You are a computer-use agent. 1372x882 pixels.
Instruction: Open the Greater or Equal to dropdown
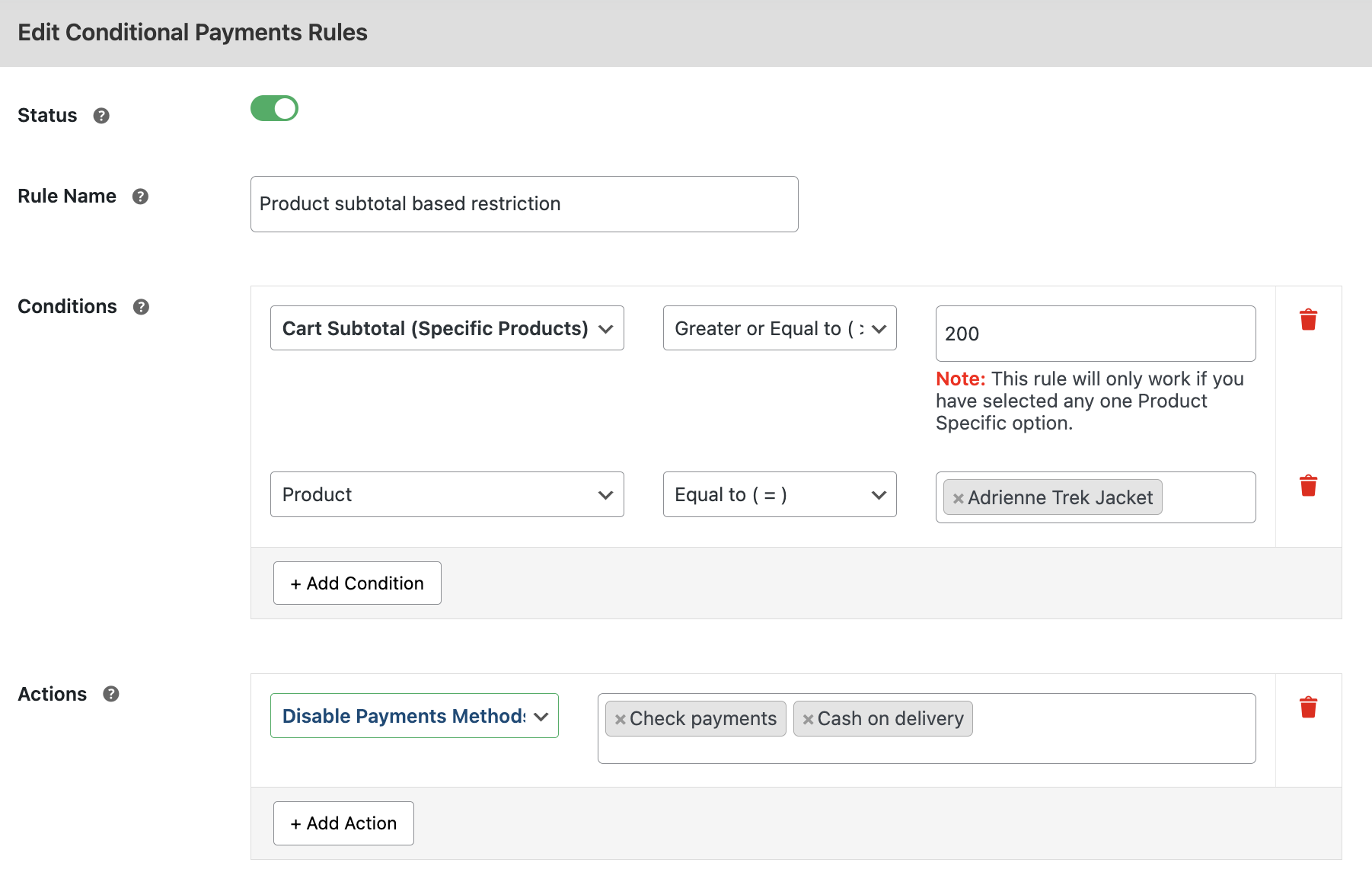pos(780,328)
